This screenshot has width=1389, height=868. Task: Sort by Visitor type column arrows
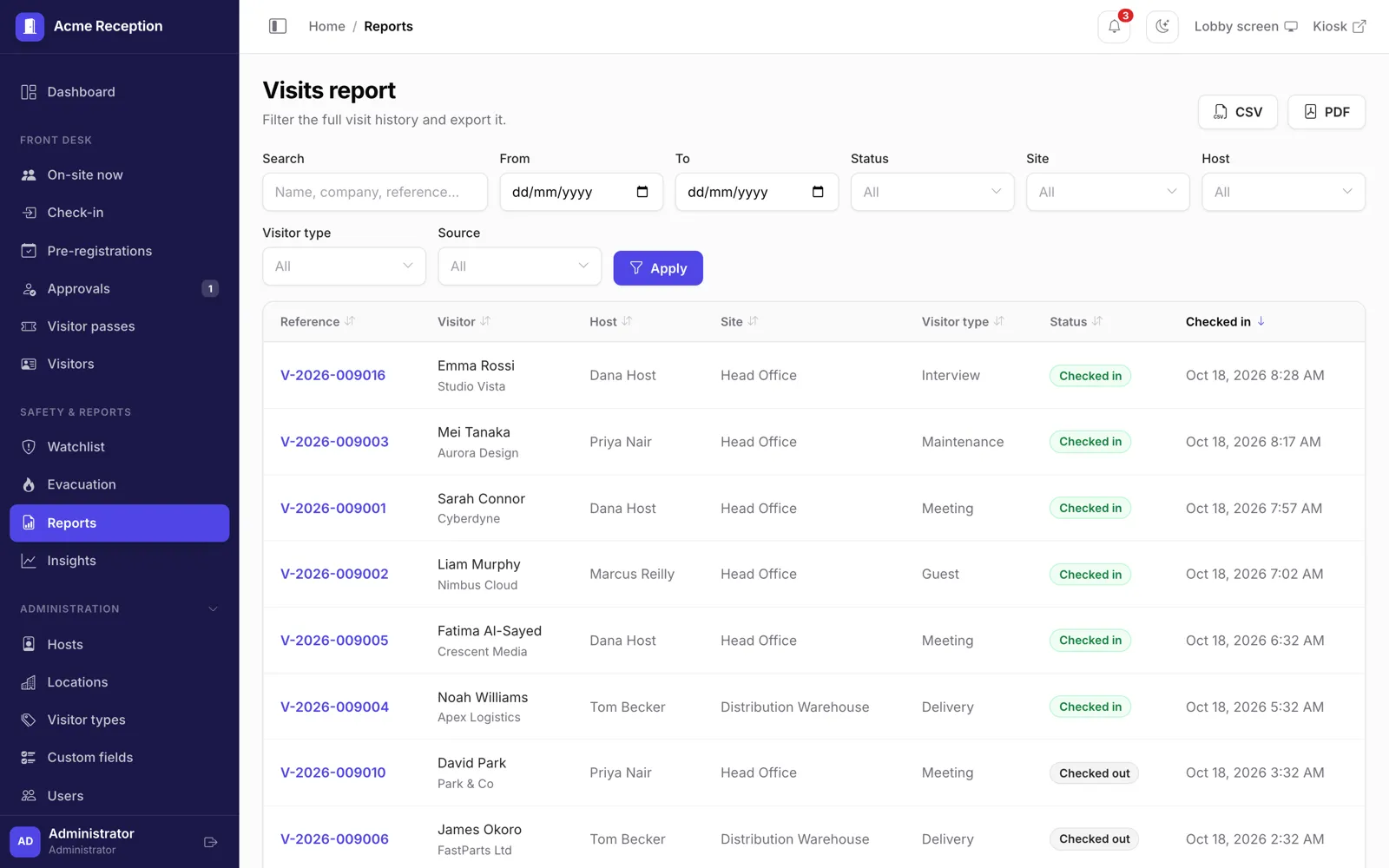point(999,321)
